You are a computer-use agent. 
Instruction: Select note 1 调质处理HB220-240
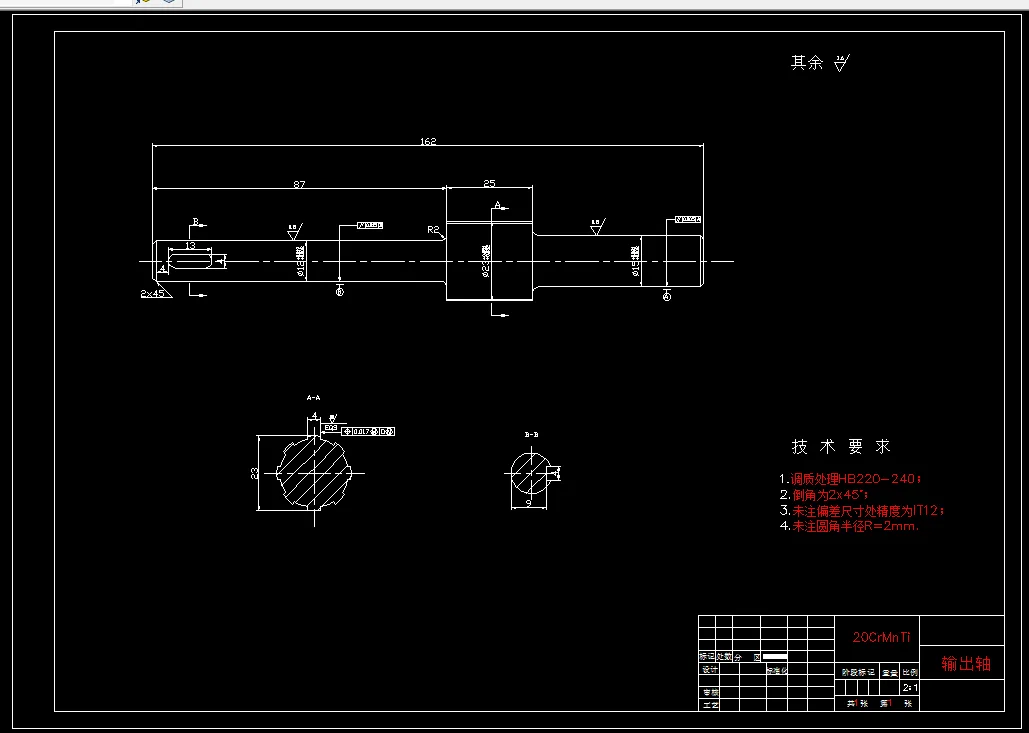[850, 479]
